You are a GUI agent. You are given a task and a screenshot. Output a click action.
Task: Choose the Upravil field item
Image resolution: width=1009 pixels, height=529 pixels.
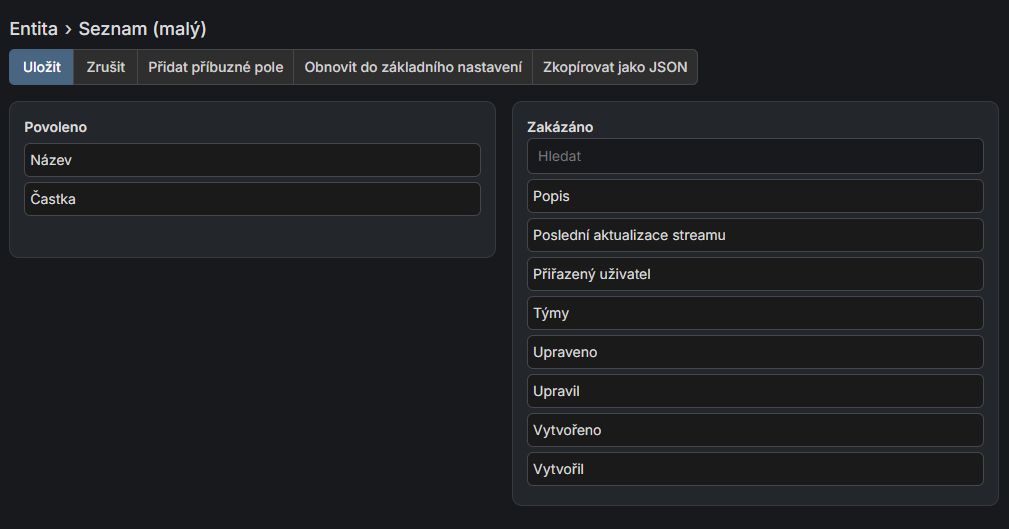pos(755,391)
